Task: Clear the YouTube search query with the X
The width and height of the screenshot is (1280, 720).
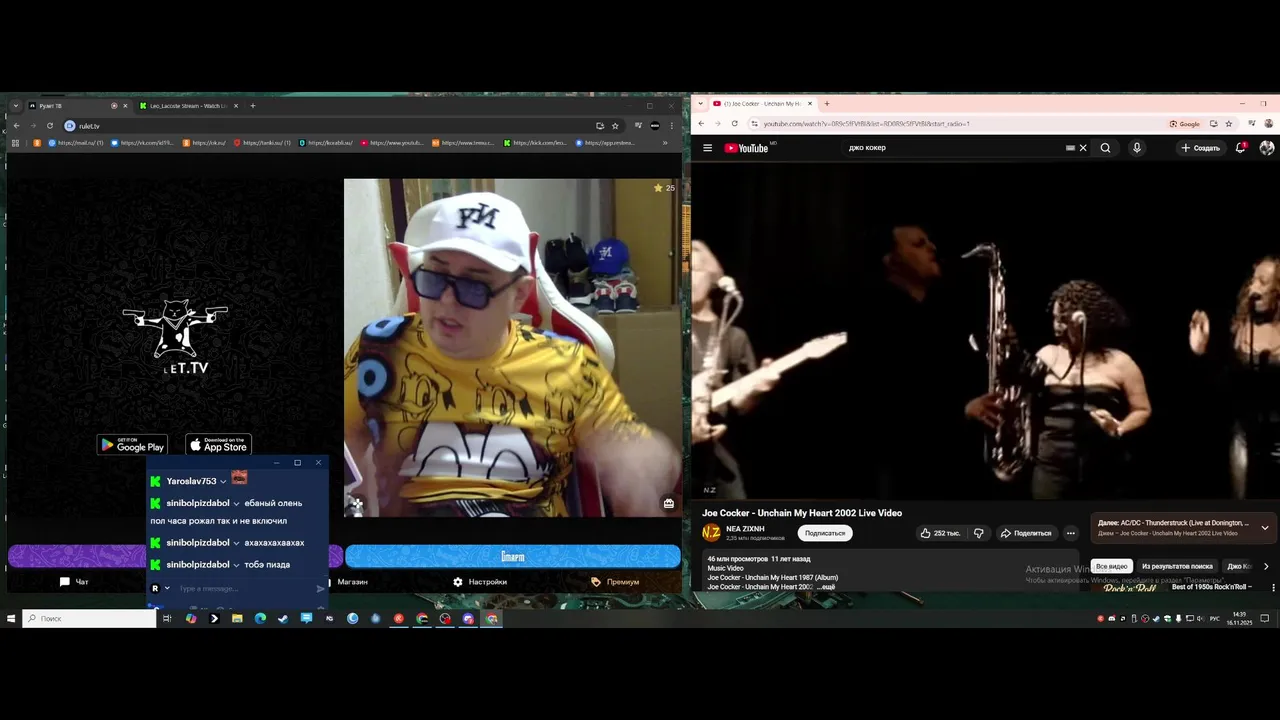Action: (x=1082, y=148)
